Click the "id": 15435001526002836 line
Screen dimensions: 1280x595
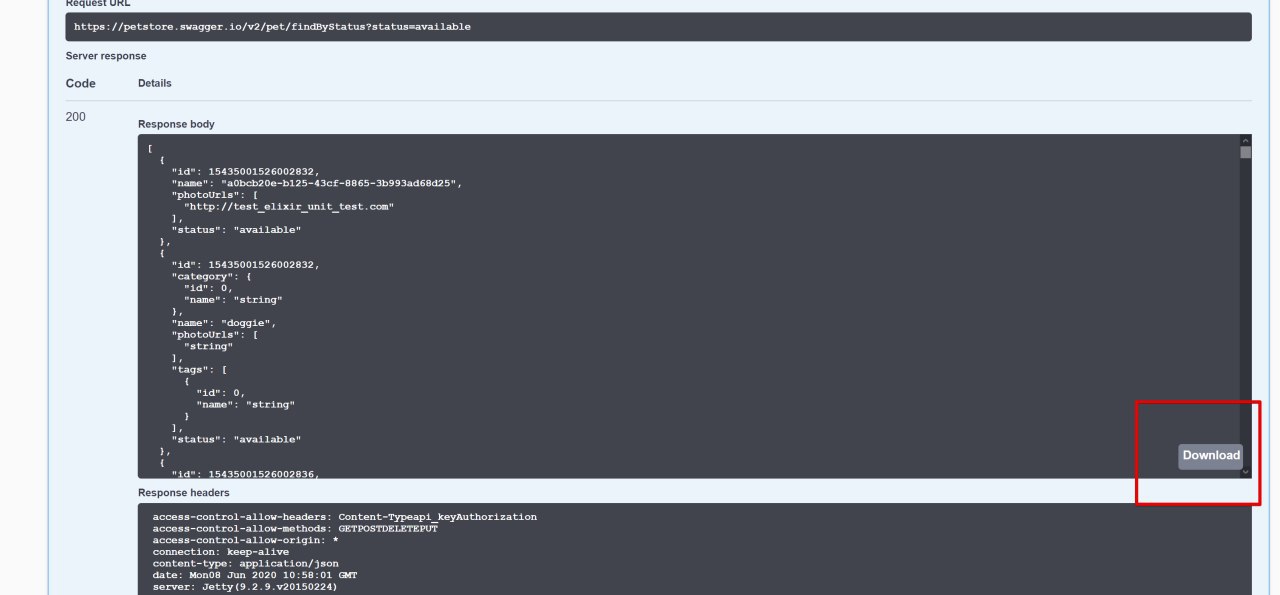pyautogui.click(x=246, y=474)
